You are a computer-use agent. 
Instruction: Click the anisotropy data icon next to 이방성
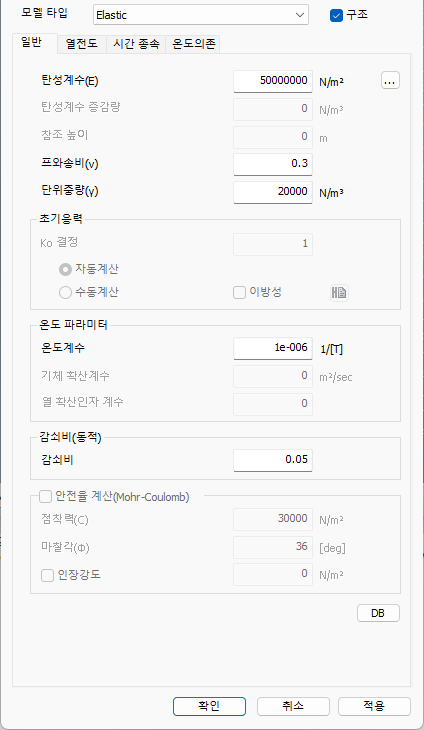coord(339,293)
